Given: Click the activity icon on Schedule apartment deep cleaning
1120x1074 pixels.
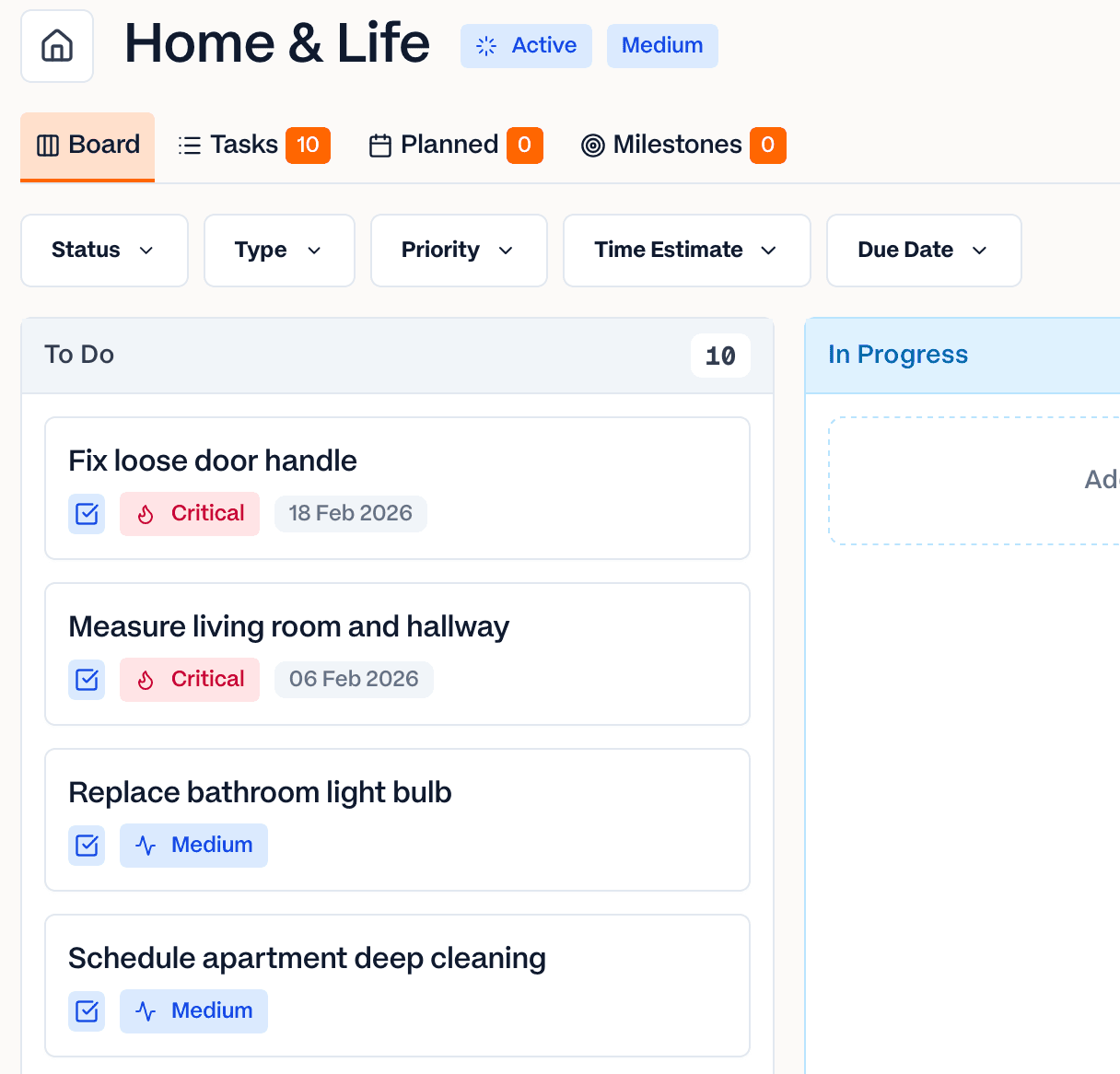Looking at the screenshot, I should tap(145, 1010).
